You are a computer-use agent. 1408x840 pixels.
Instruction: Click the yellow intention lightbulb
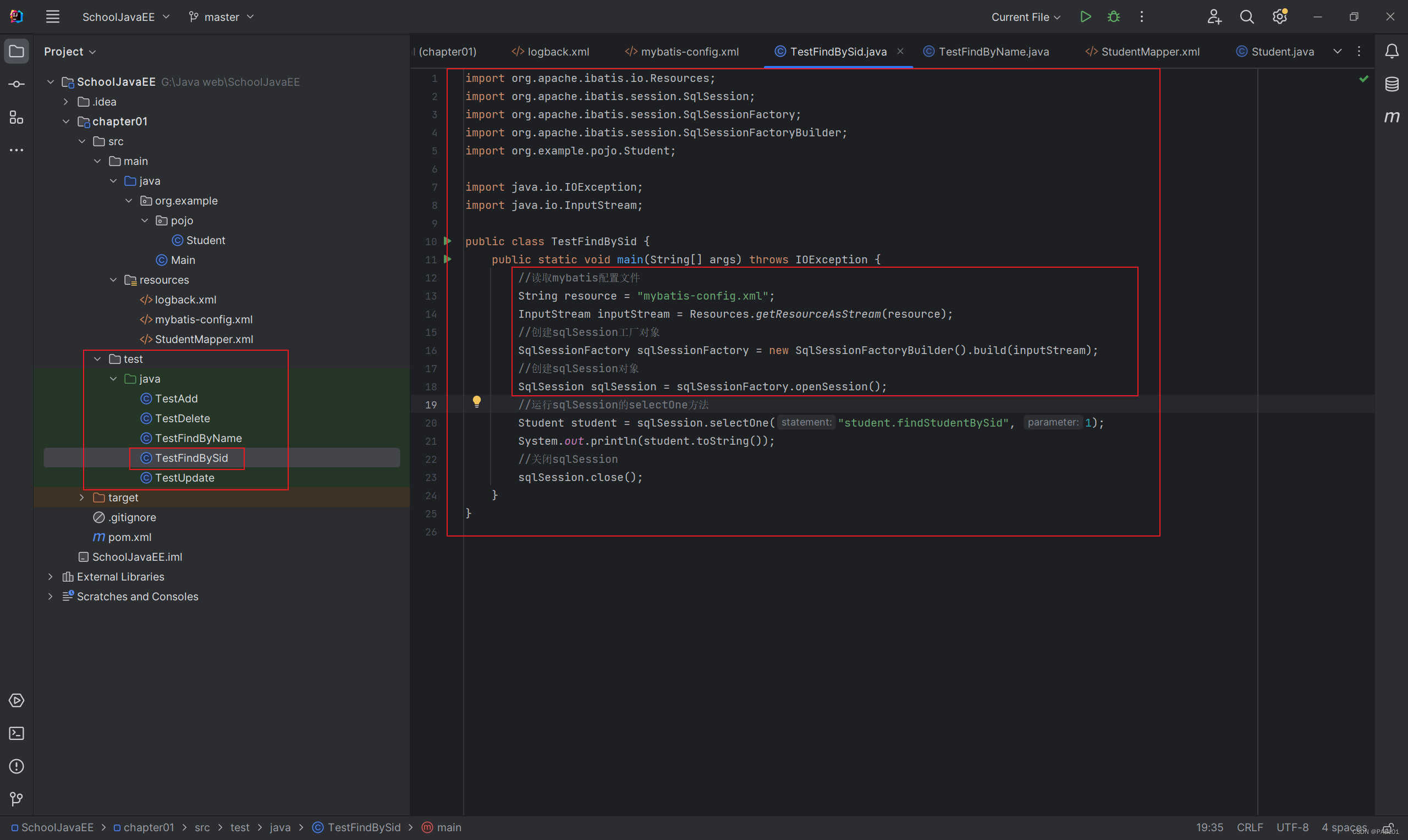477,402
